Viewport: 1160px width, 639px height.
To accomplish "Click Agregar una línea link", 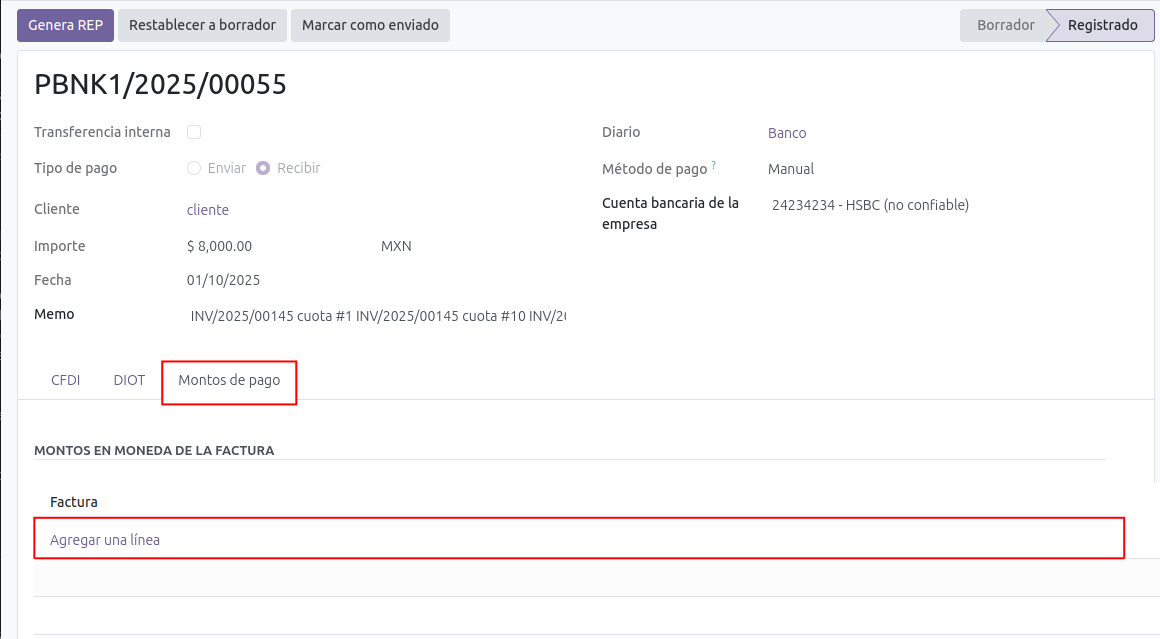I will [105, 540].
